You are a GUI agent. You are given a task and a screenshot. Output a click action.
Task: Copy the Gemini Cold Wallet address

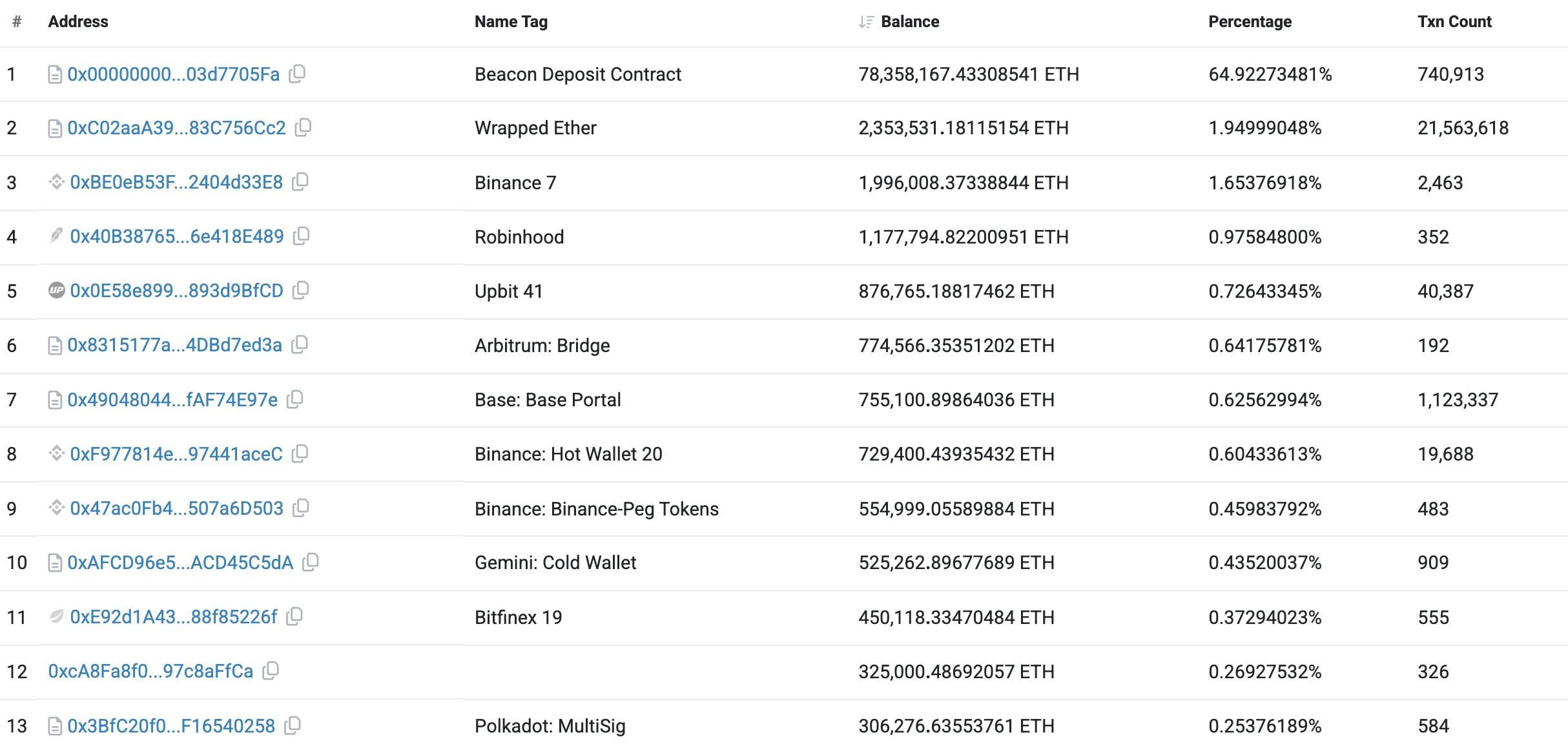tap(311, 562)
